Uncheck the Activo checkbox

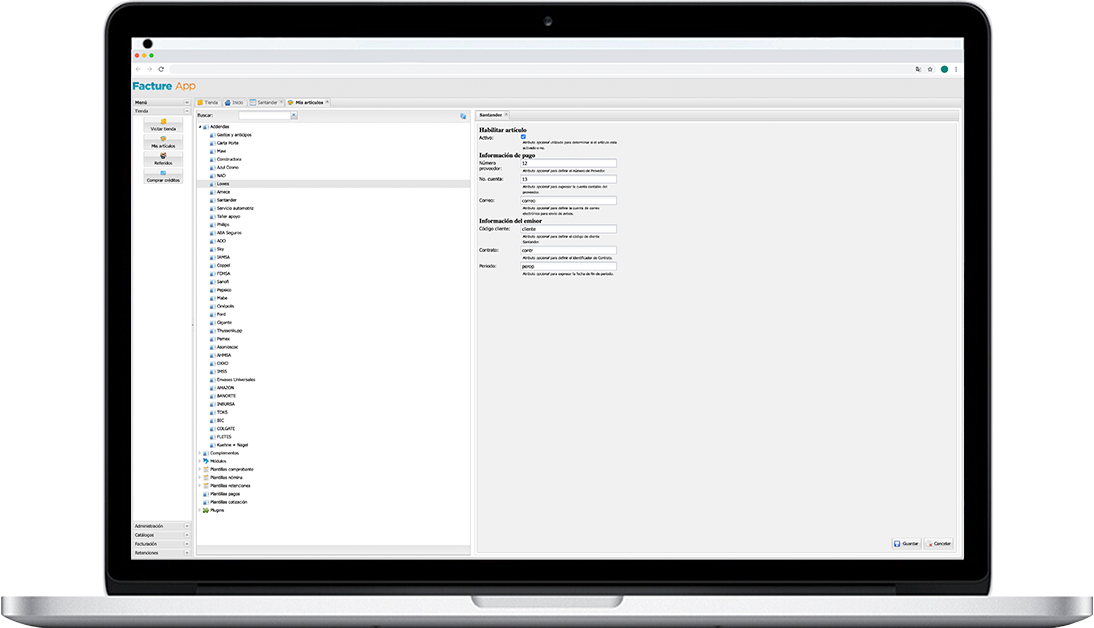pos(523,137)
